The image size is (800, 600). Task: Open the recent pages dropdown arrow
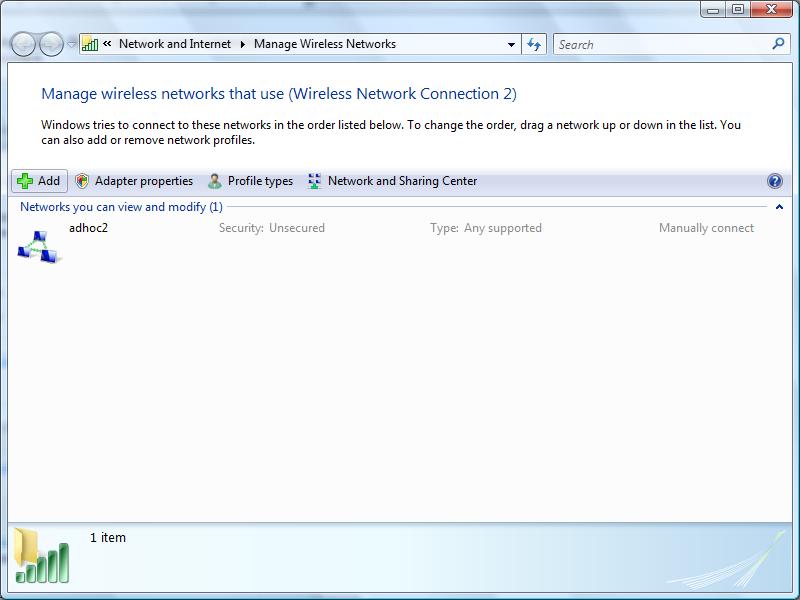(71, 44)
